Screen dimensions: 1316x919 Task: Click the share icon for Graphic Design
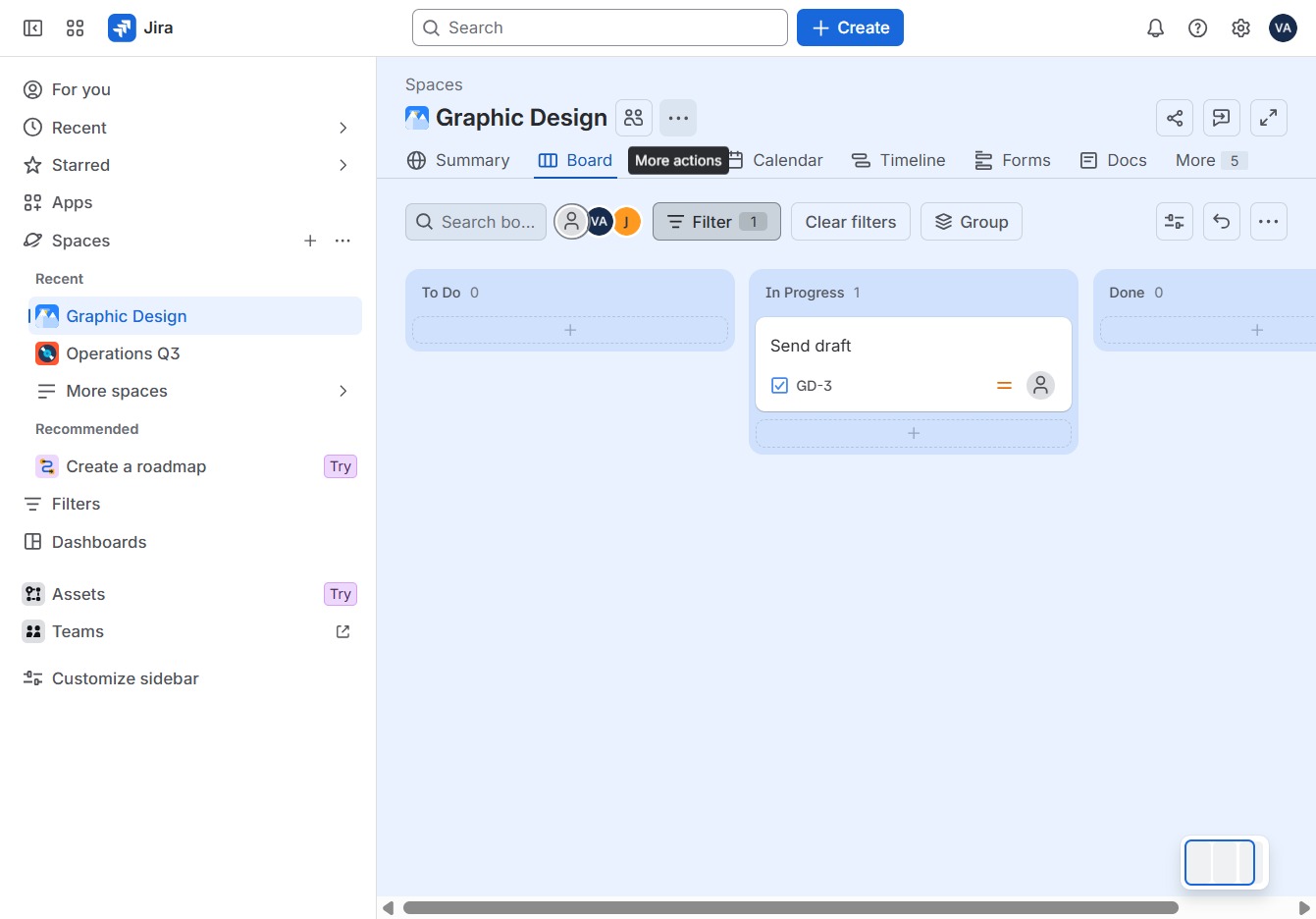1175,118
